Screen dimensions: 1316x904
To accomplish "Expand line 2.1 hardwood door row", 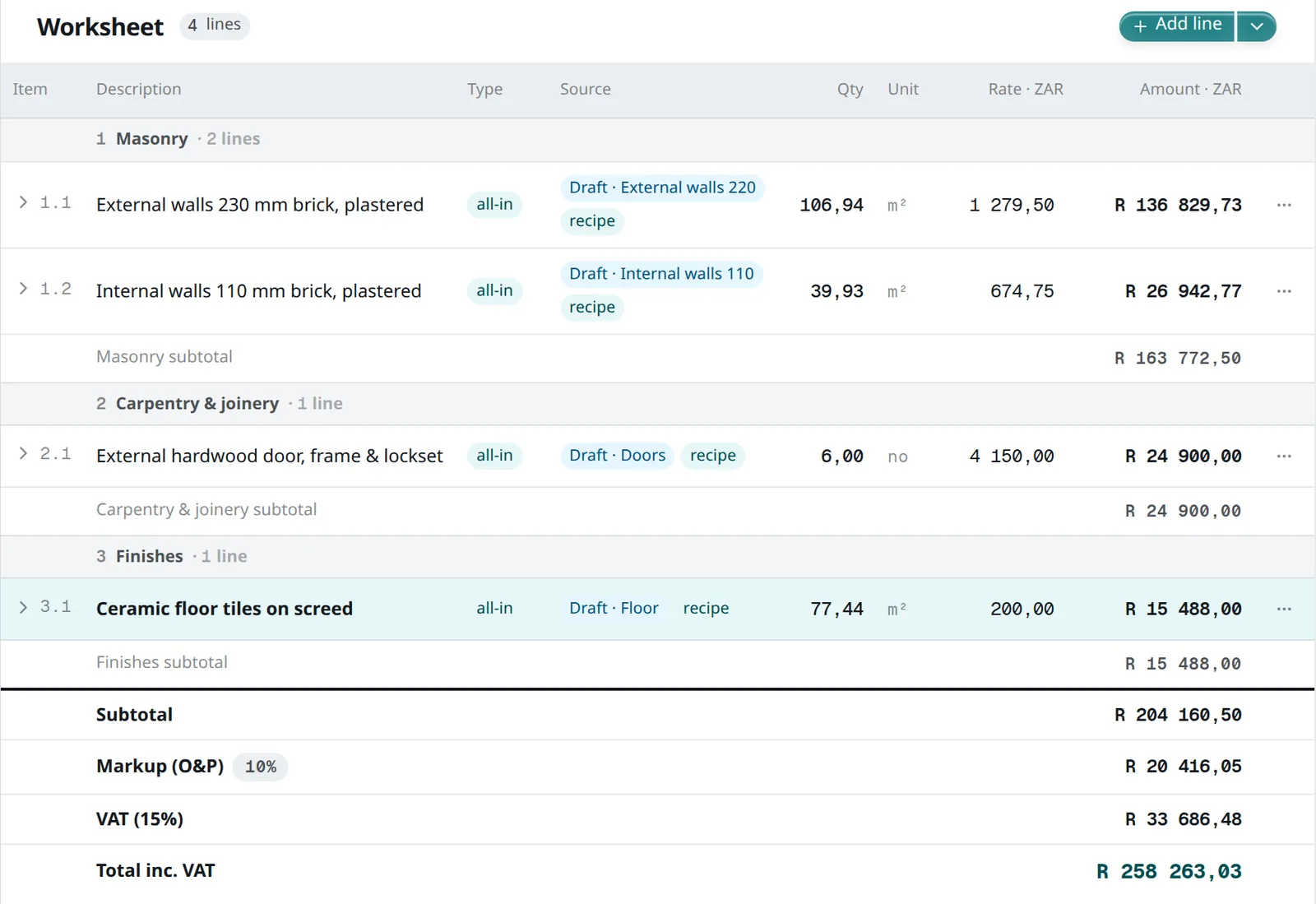I will [x=23, y=453].
